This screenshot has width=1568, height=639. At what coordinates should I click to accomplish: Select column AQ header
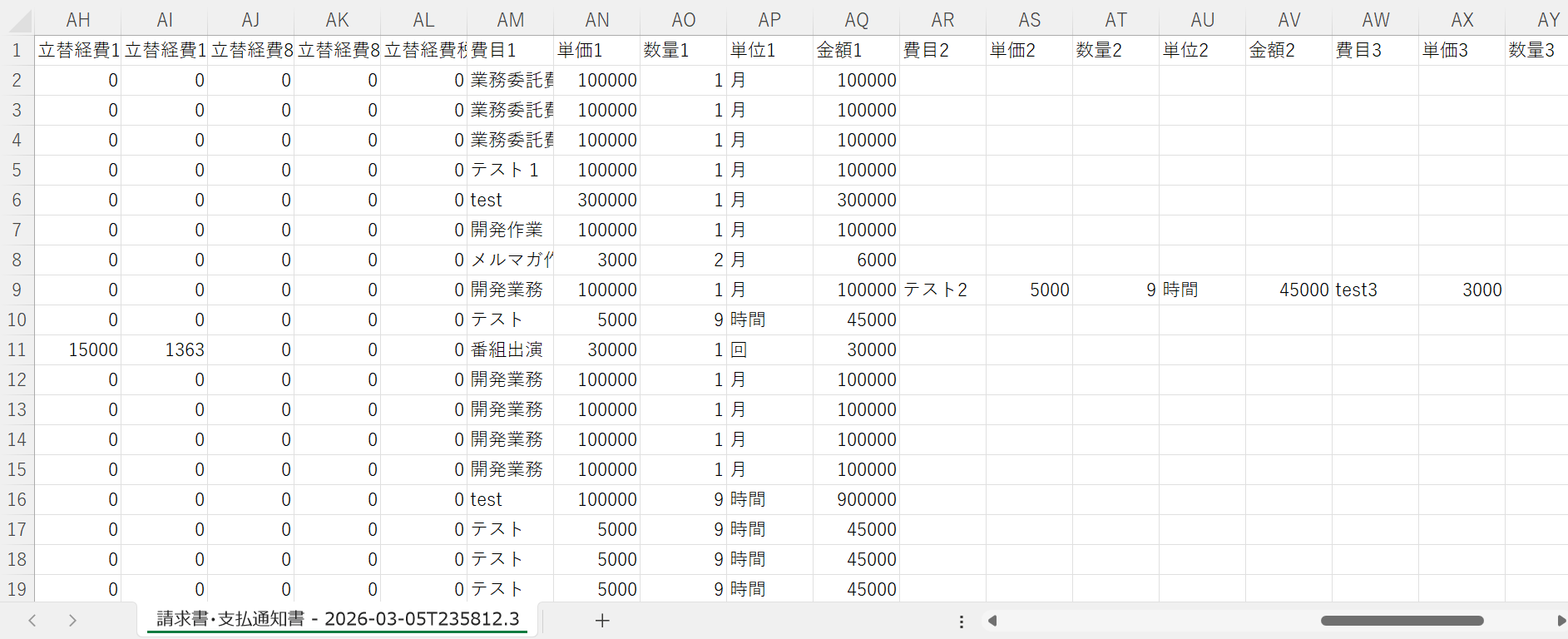(857, 20)
